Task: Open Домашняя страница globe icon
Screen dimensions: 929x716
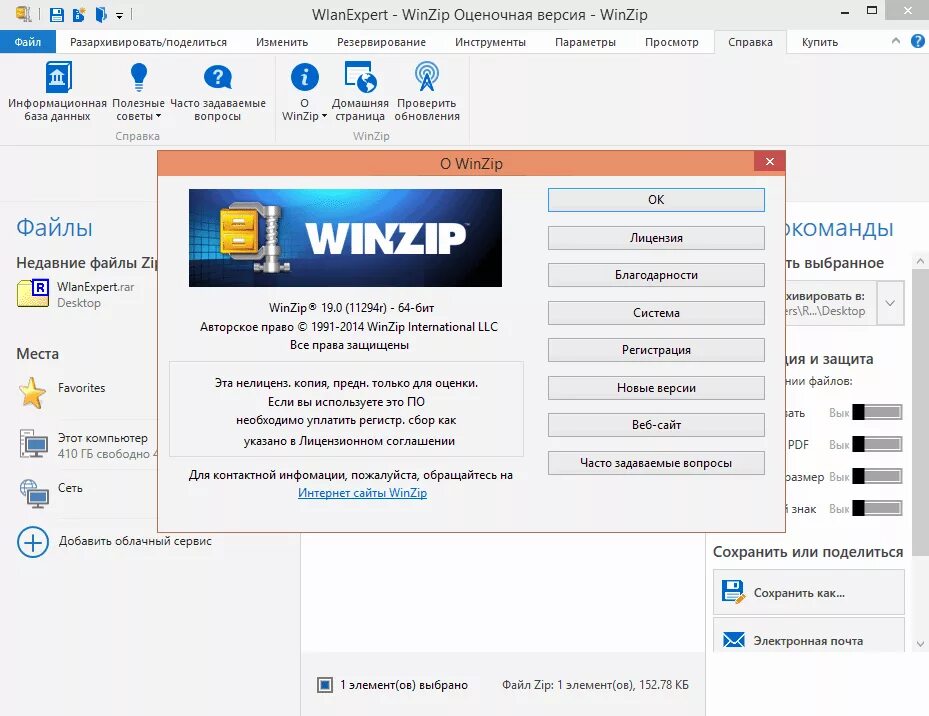Action: pyautogui.click(x=360, y=78)
